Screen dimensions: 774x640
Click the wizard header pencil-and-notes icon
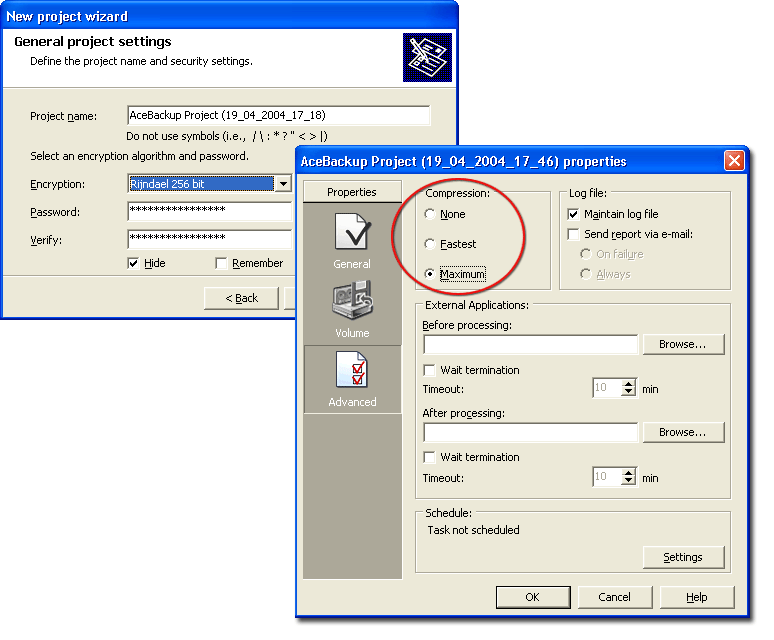[427, 57]
